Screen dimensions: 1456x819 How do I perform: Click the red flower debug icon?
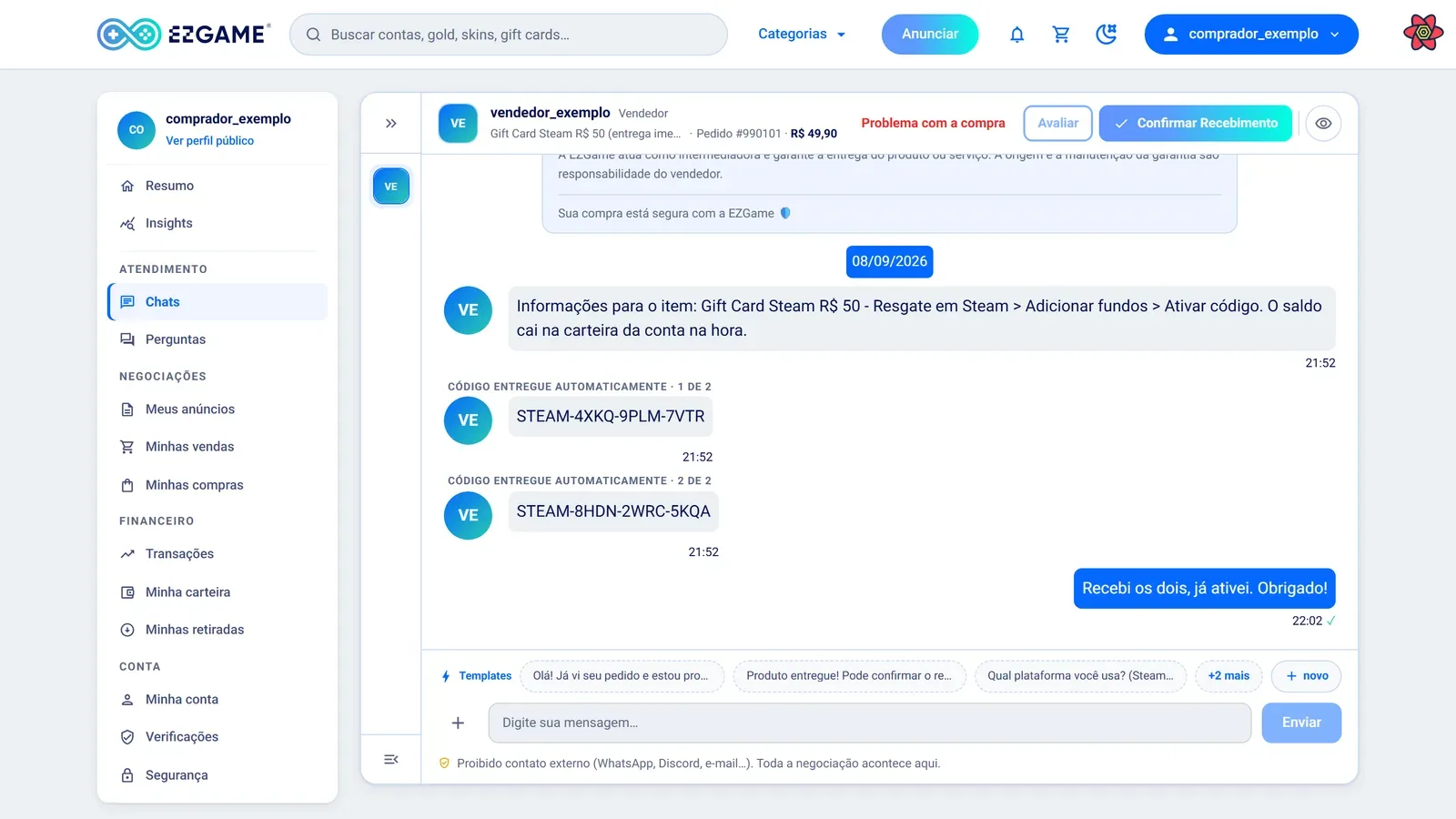(x=1423, y=34)
